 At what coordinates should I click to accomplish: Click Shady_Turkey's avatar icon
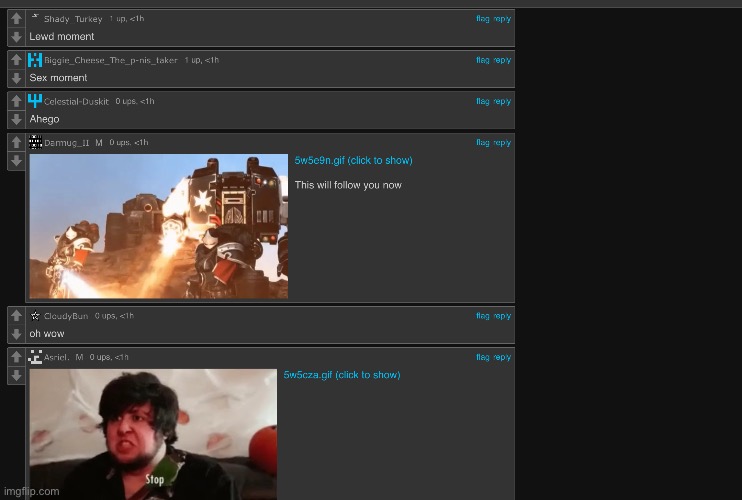[x=35, y=18]
